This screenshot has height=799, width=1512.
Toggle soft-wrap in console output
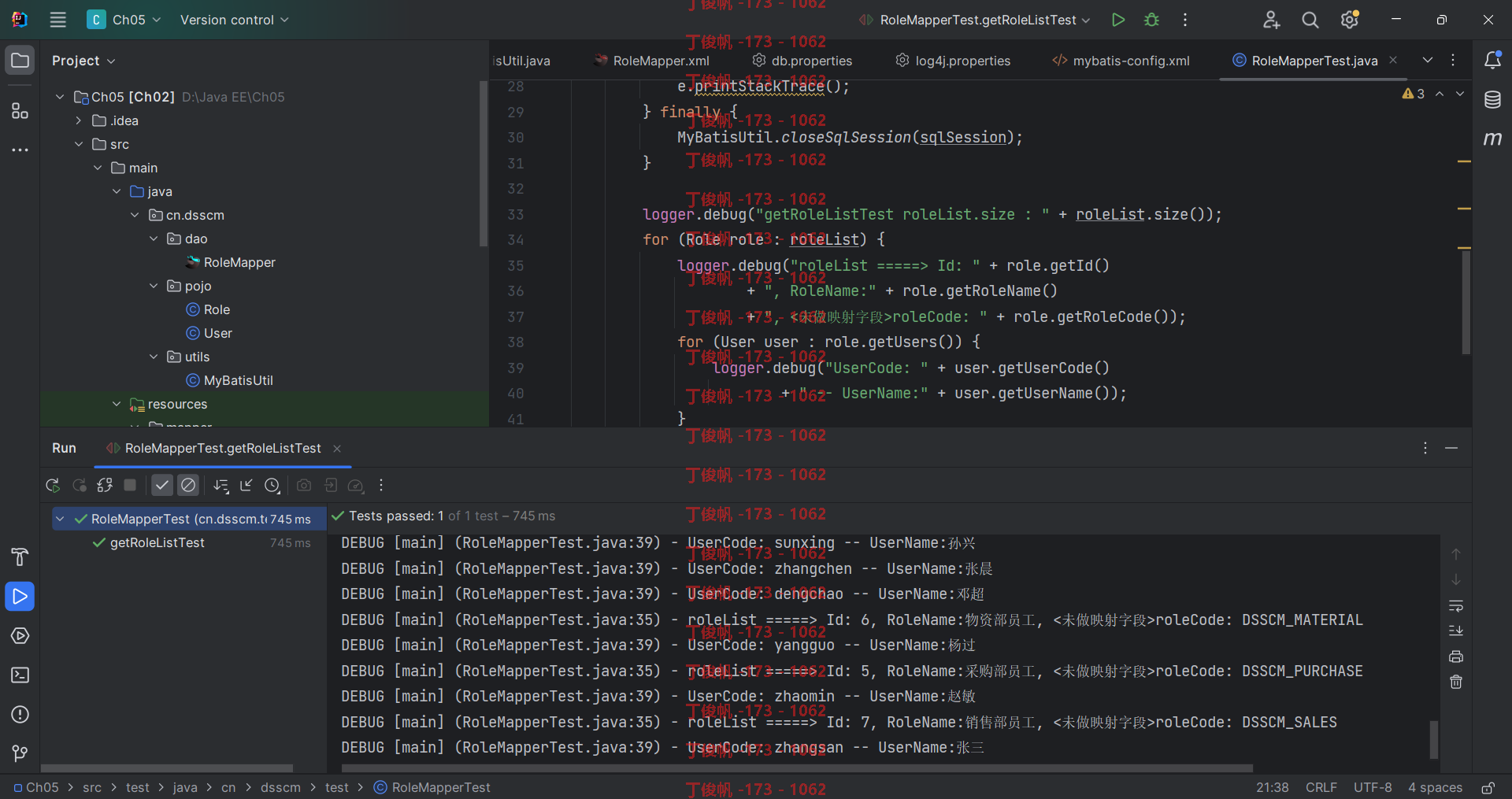click(1456, 606)
